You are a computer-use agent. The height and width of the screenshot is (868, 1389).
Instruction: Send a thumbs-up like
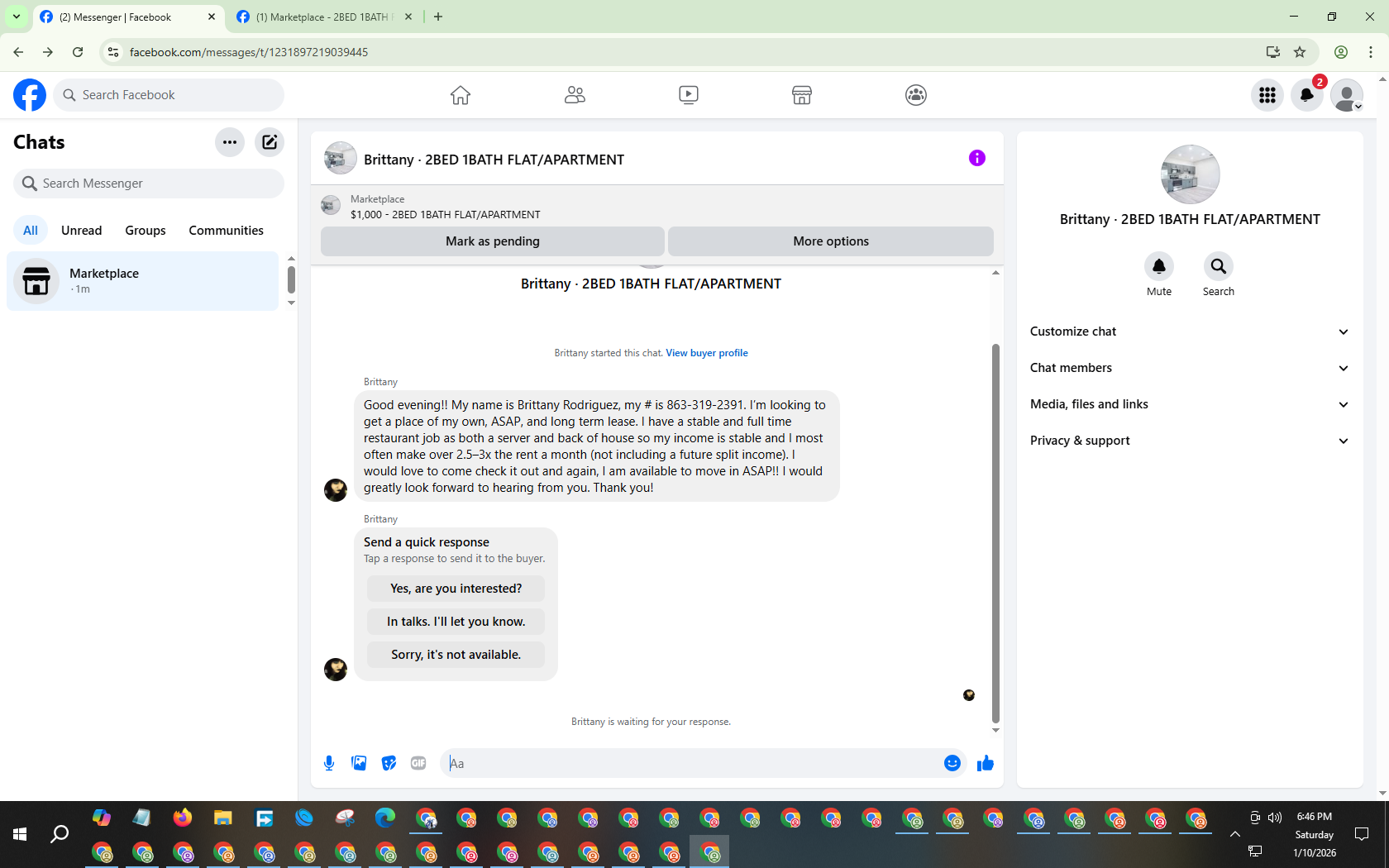(x=986, y=763)
